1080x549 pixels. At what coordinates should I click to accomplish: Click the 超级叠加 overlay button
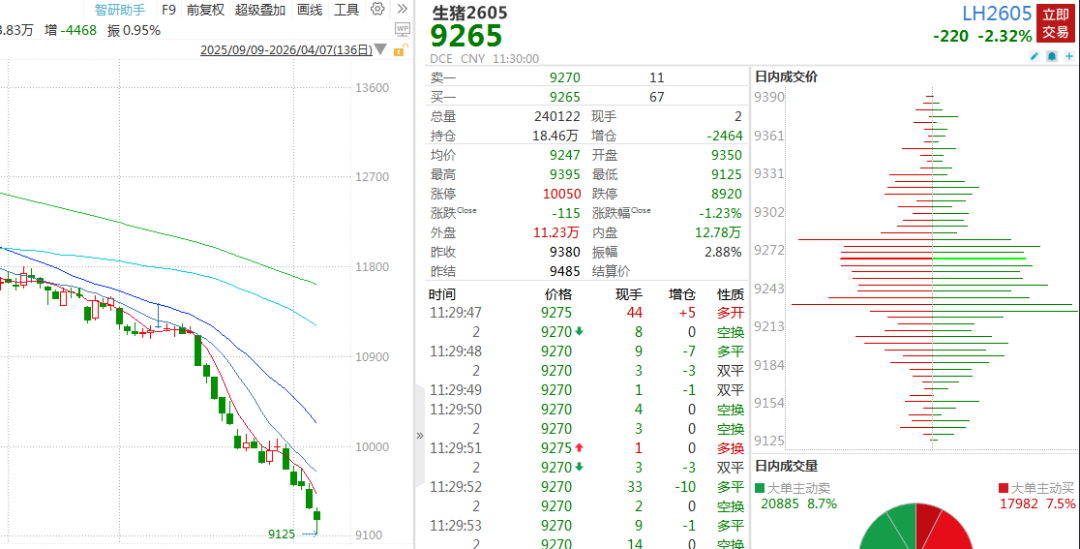[260, 10]
